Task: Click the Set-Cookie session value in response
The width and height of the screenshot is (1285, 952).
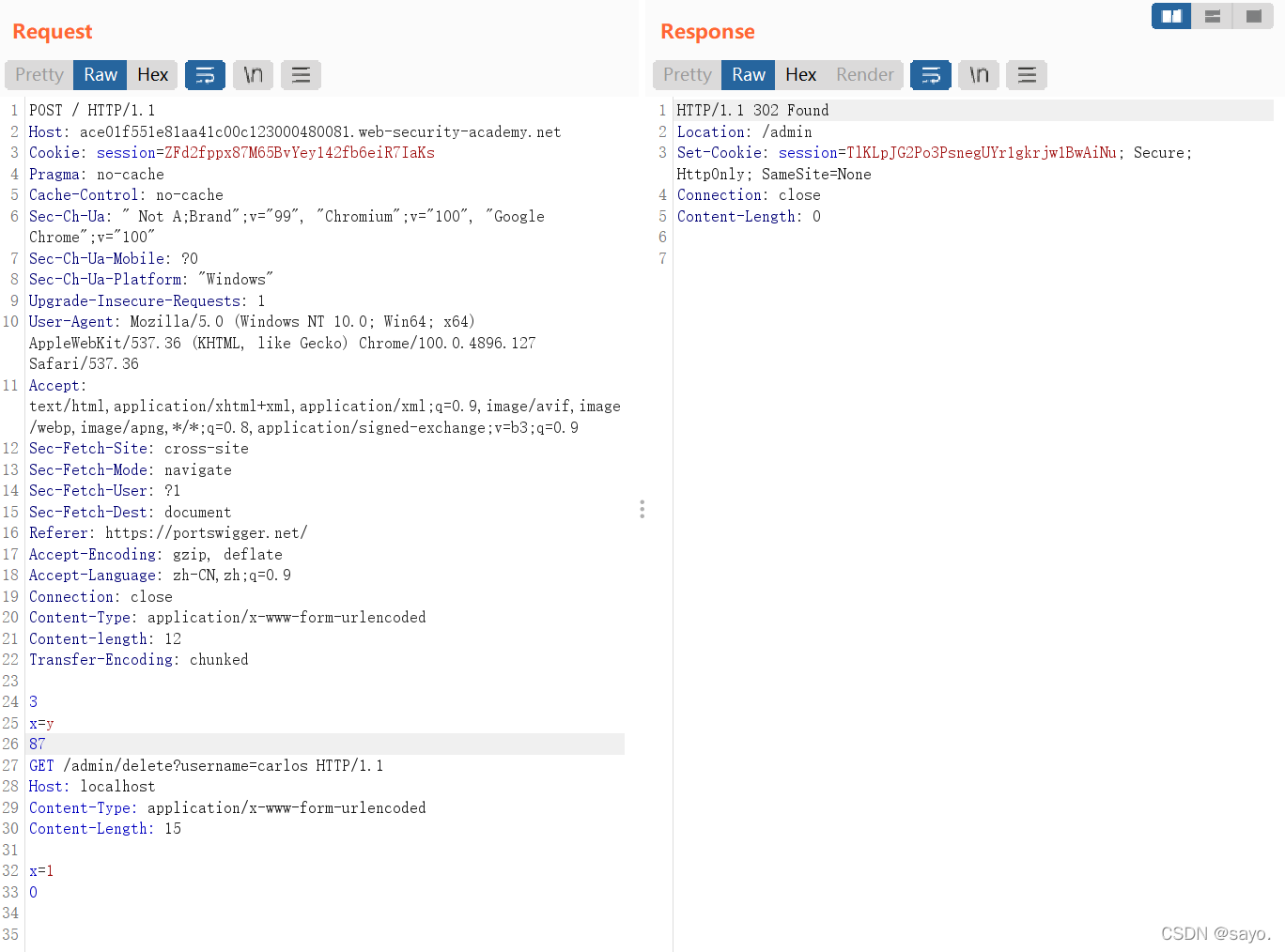Action: (982, 153)
